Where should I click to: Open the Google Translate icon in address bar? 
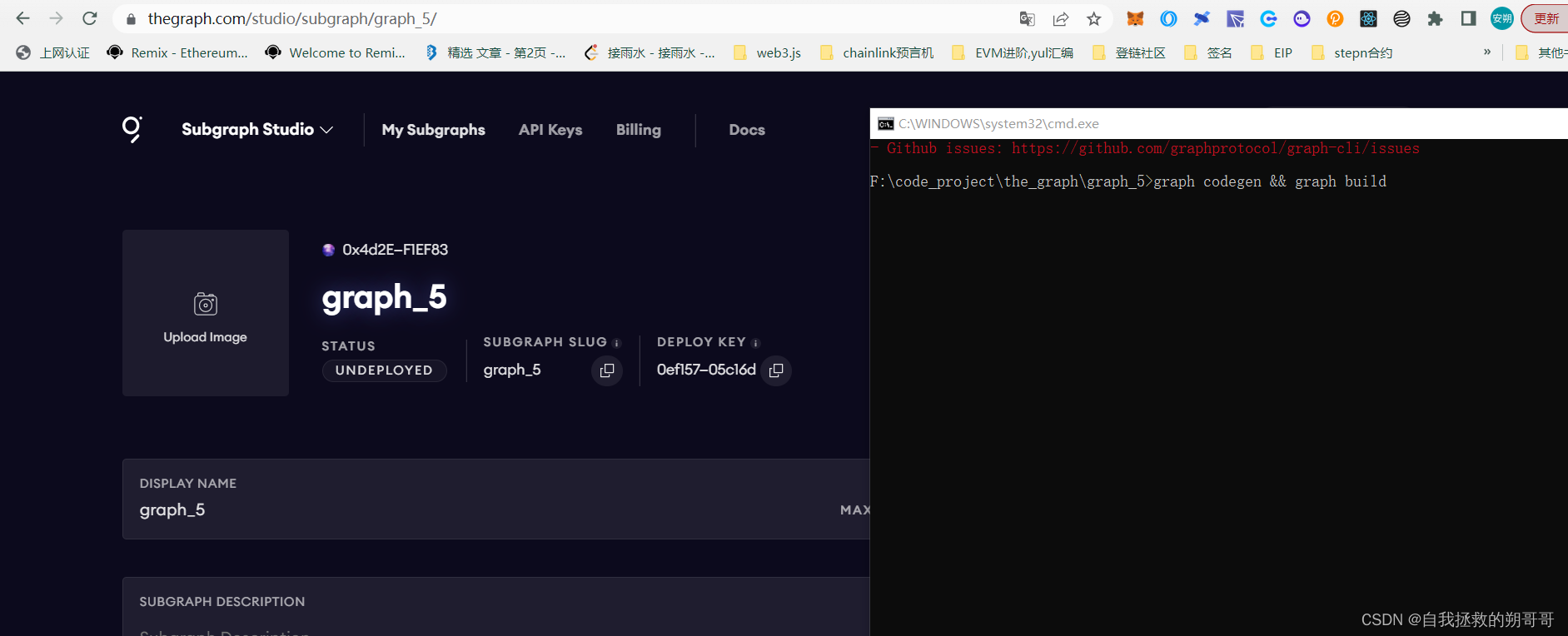(1028, 18)
